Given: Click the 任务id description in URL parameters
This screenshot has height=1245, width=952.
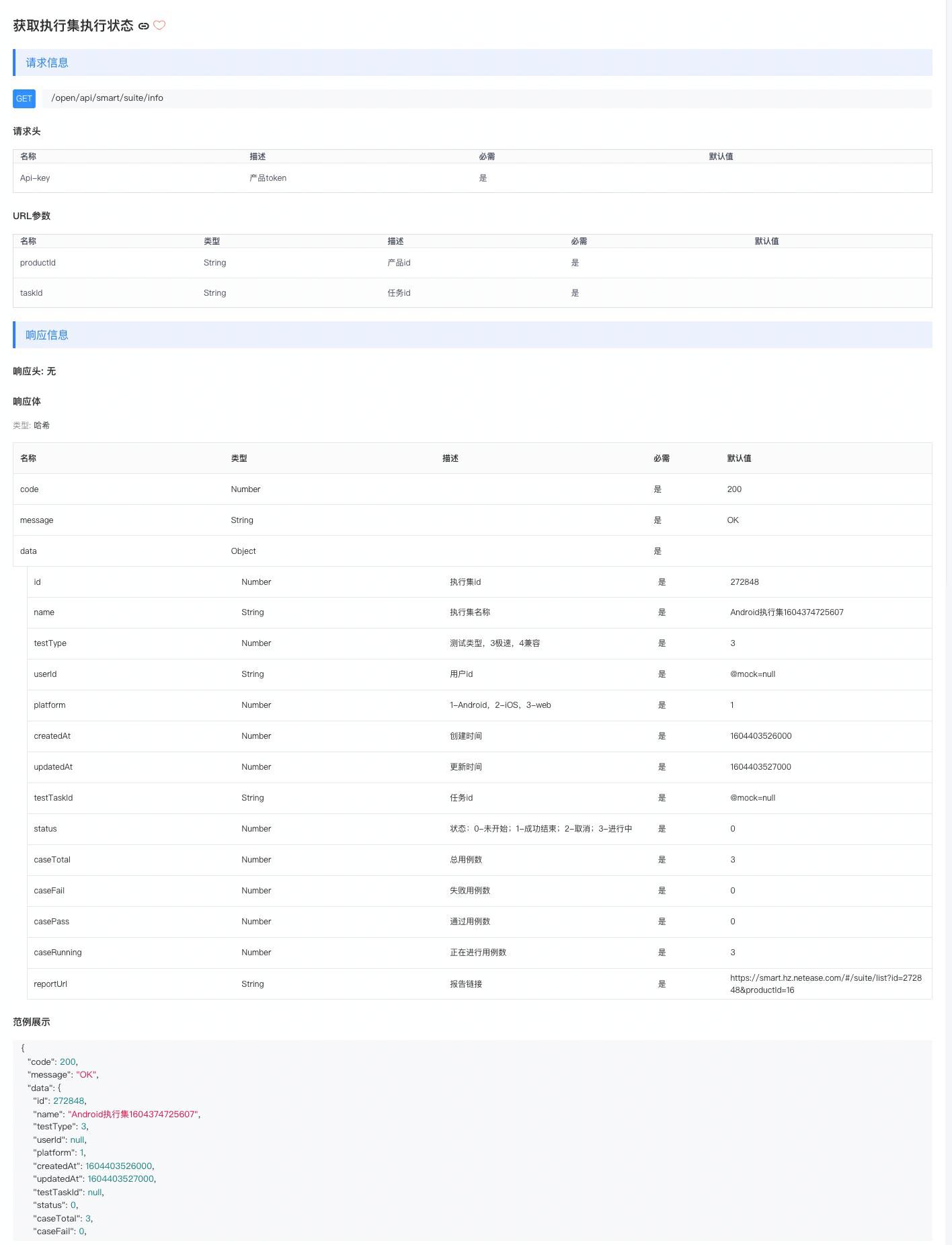Looking at the screenshot, I should [399, 293].
